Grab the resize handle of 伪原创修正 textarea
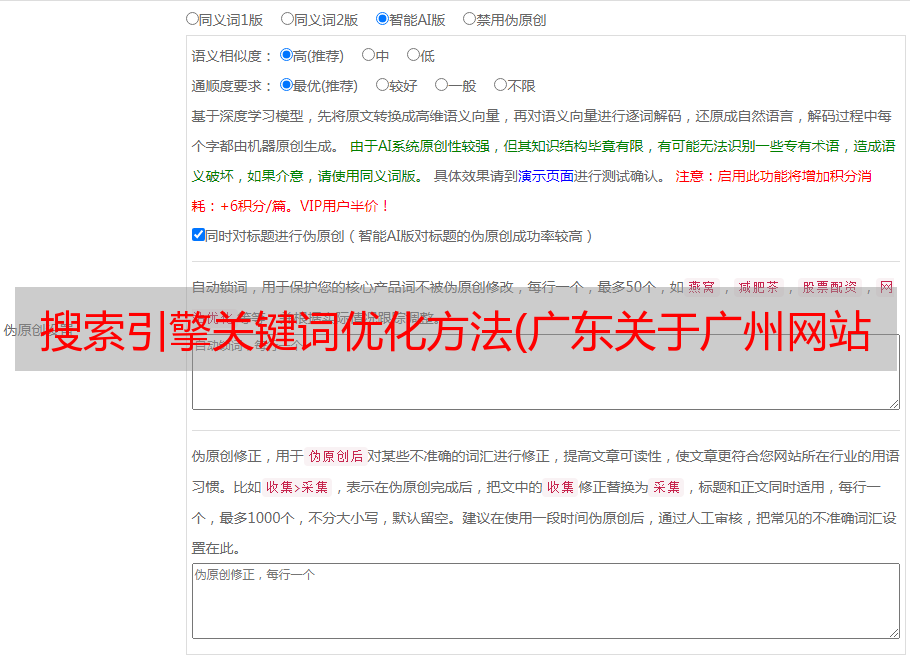 coord(894,633)
